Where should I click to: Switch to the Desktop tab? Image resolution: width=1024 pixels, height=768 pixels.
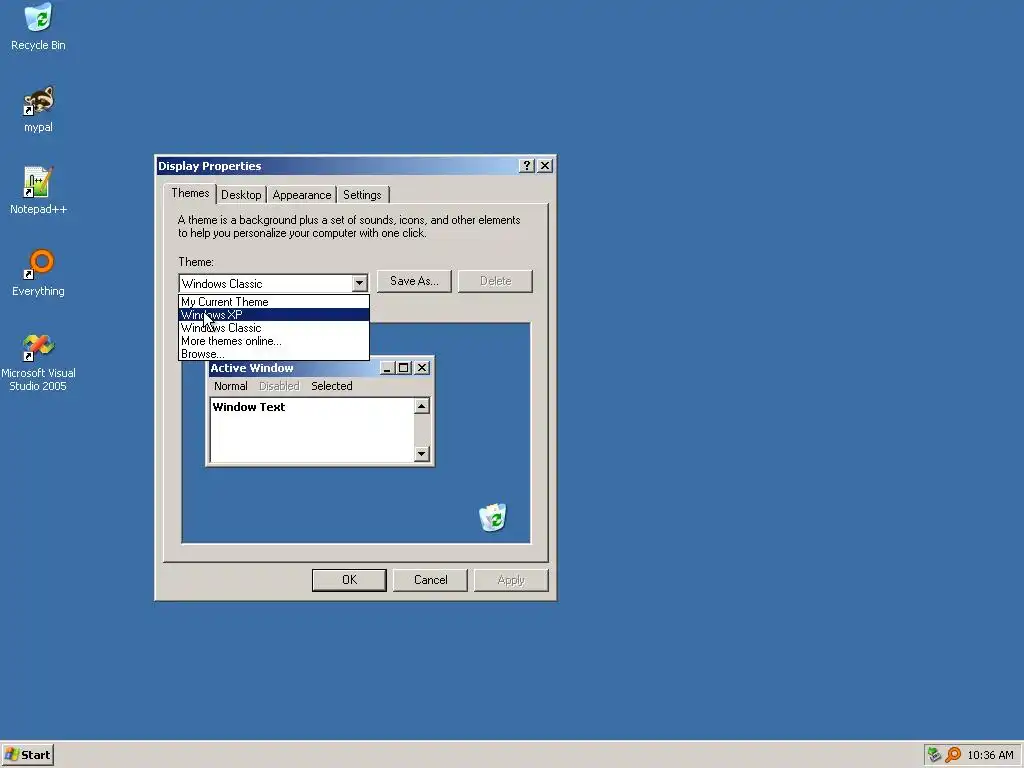[x=241, y=195]
